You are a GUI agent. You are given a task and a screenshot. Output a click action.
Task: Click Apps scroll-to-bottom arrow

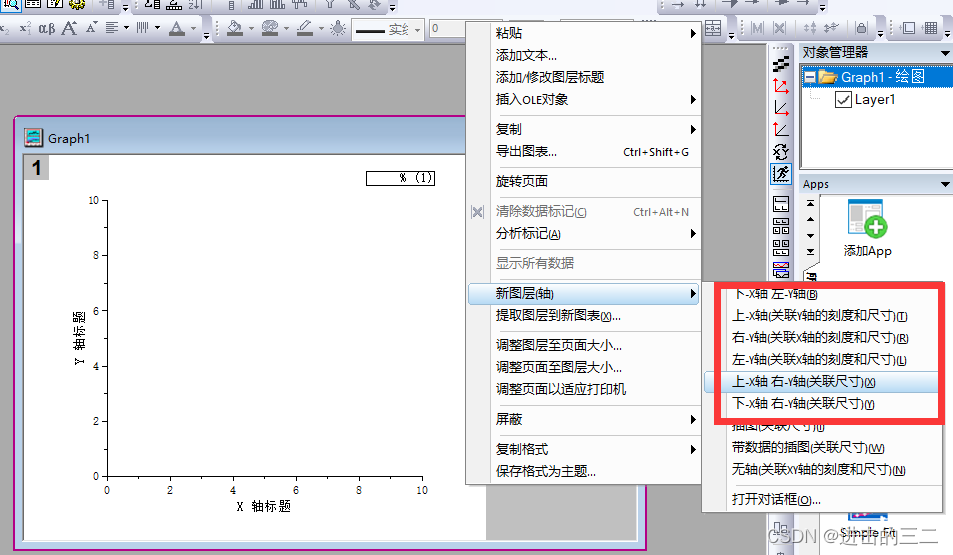(810, 251)
